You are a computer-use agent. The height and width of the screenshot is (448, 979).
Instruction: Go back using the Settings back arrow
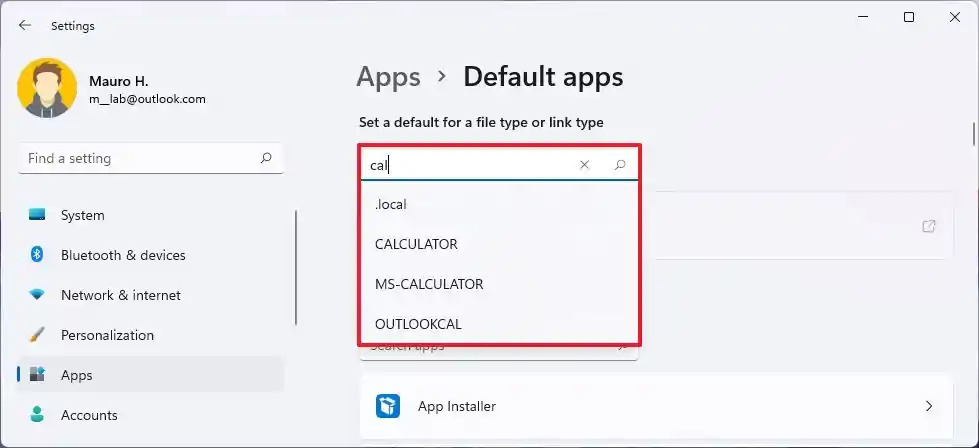tap(24, 26)
